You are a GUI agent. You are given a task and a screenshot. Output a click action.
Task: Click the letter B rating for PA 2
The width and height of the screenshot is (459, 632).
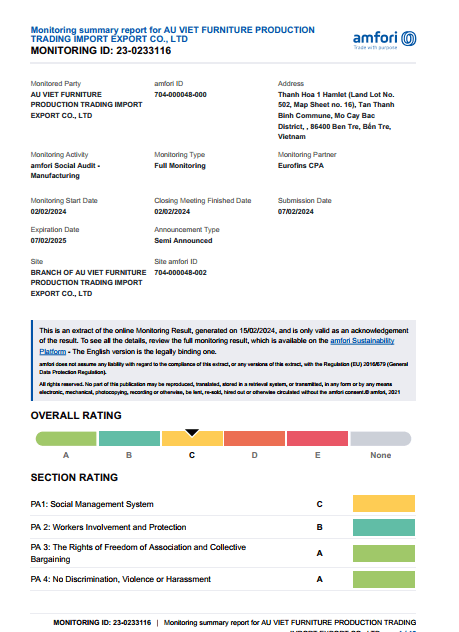320,527
